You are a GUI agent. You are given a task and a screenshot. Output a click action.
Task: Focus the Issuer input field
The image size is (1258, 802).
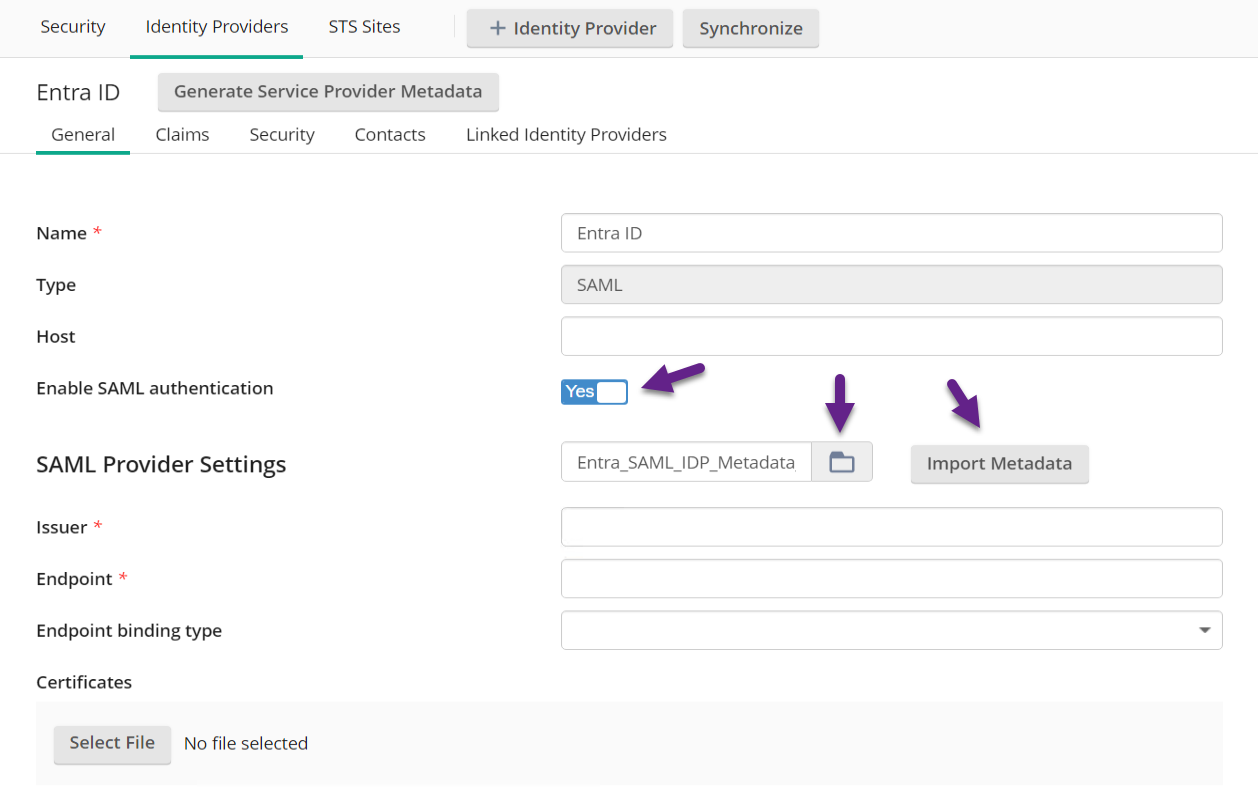pos(892,527)
